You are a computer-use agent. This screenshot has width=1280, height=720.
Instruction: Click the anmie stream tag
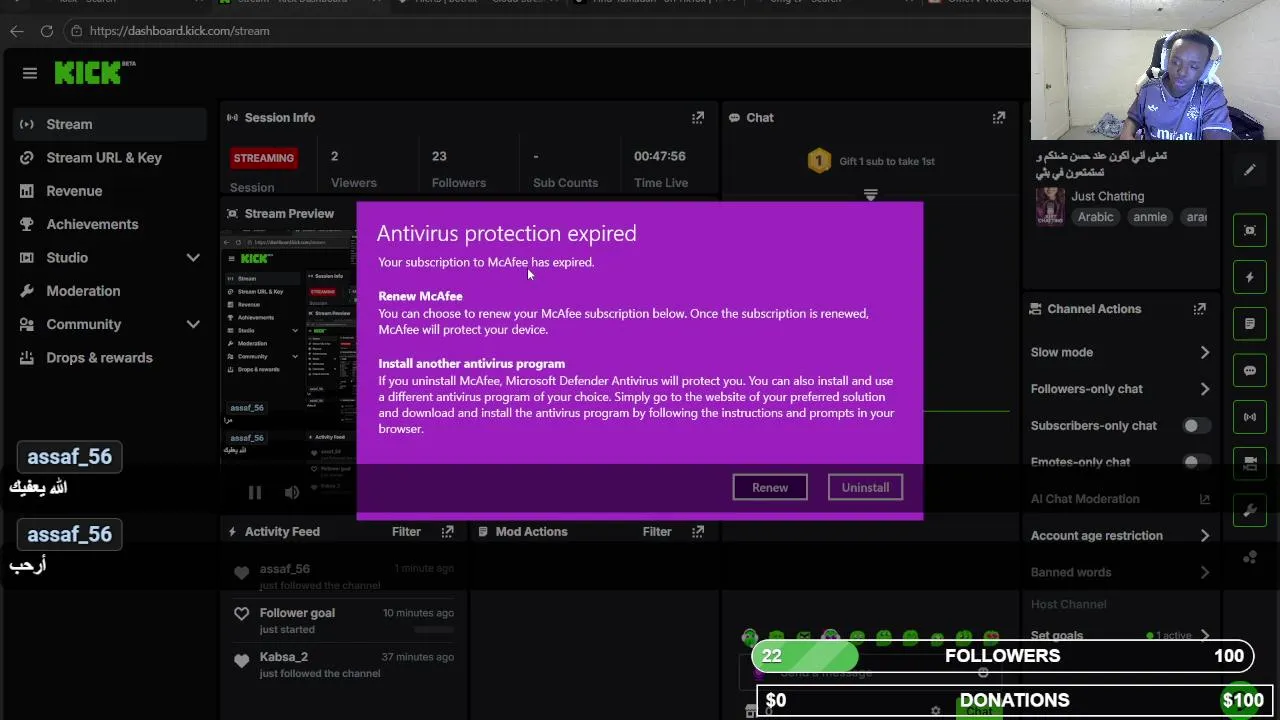coord(1150,217)
